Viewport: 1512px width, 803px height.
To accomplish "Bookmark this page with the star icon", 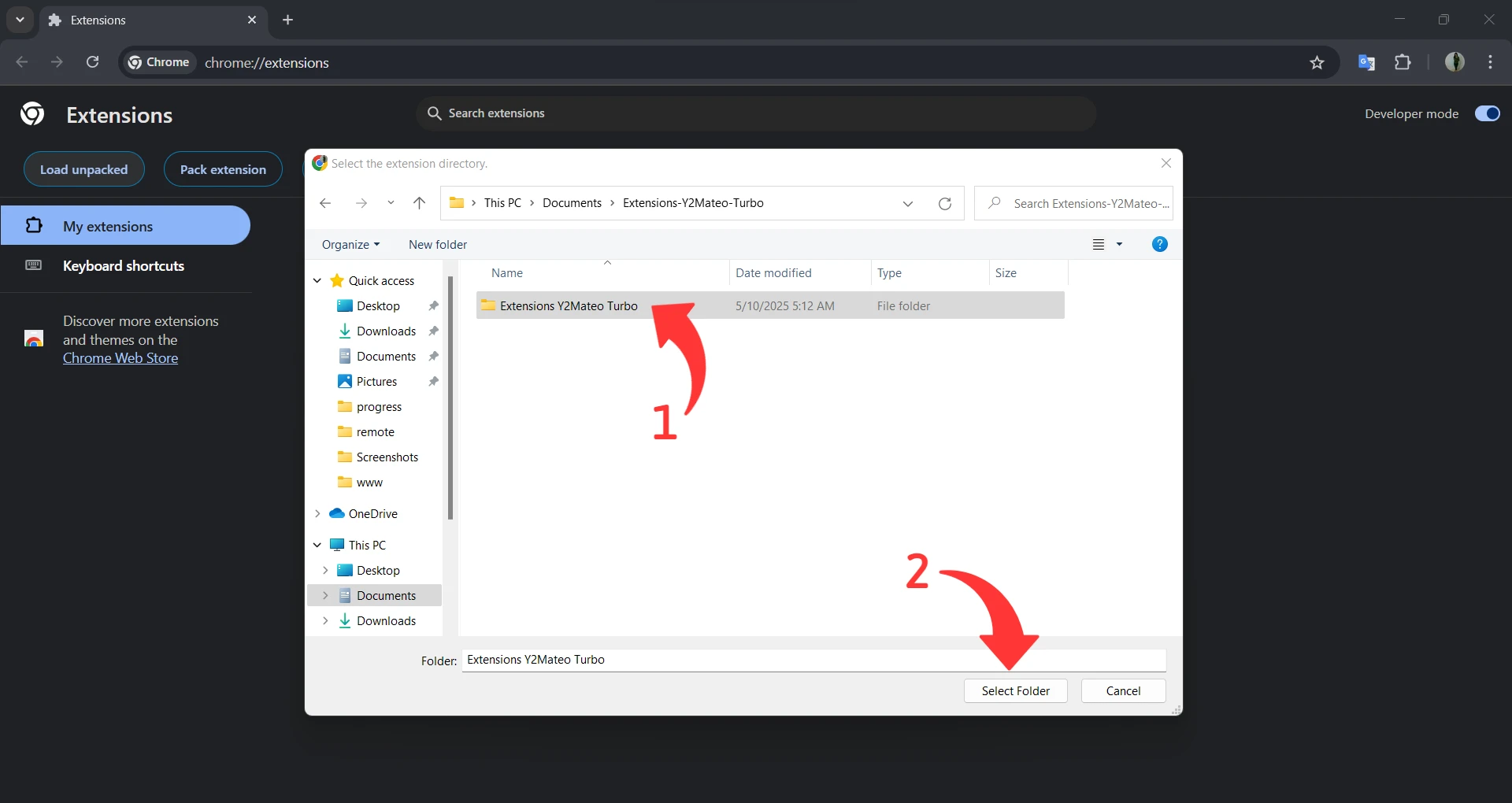I will coord(1317,62).
